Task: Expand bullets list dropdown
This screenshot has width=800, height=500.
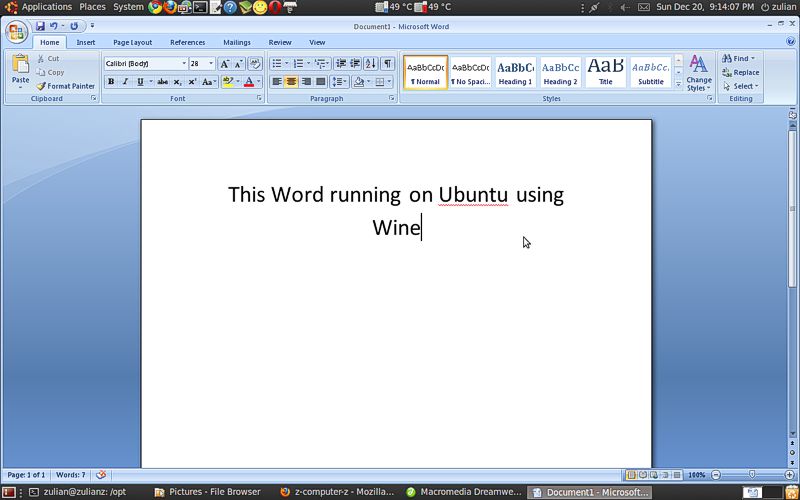Action: pyautogui.click(x=286, y=63)
